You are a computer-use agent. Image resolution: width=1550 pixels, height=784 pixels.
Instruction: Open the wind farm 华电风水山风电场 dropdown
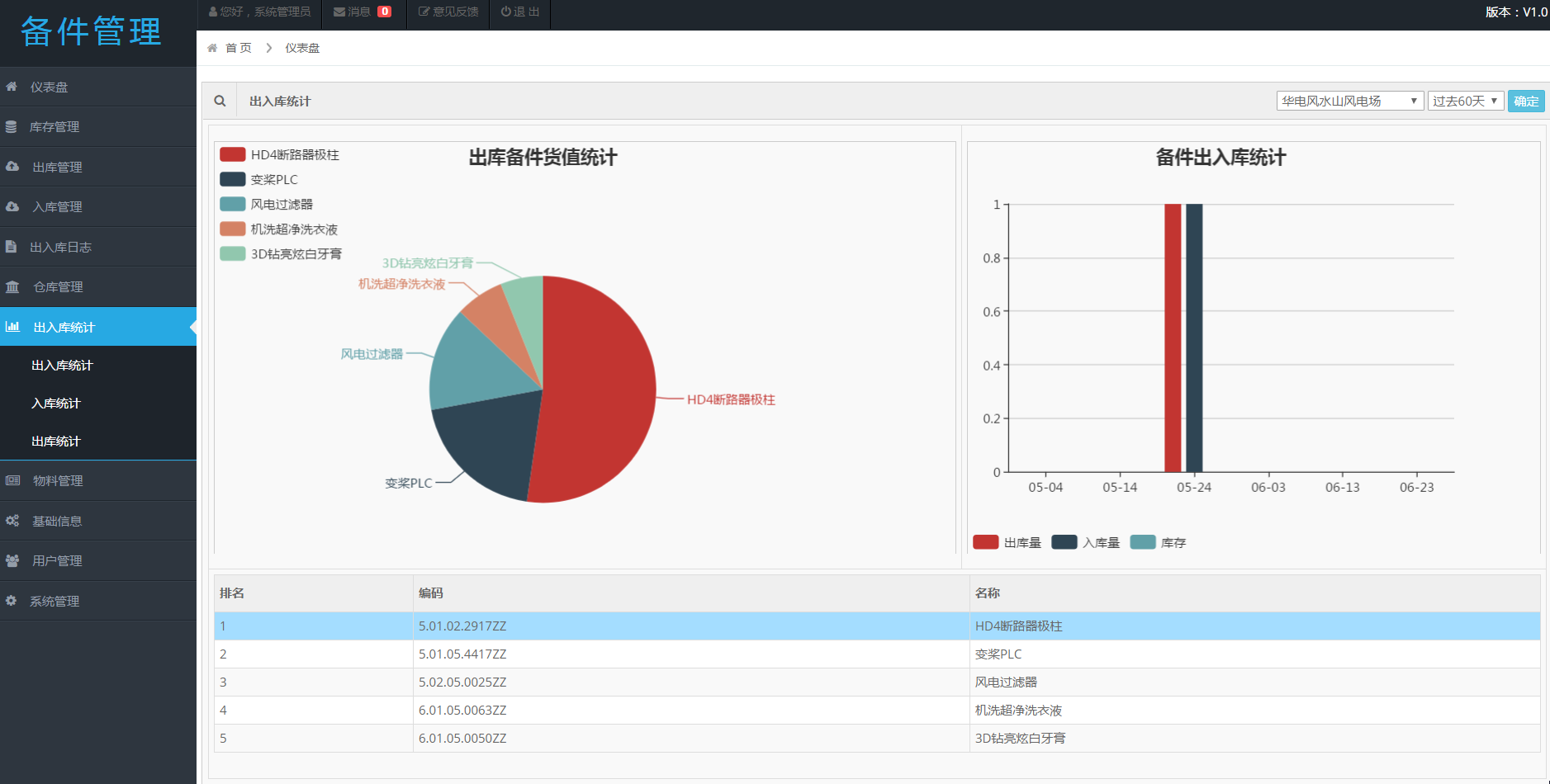(x=1350, y=101)
